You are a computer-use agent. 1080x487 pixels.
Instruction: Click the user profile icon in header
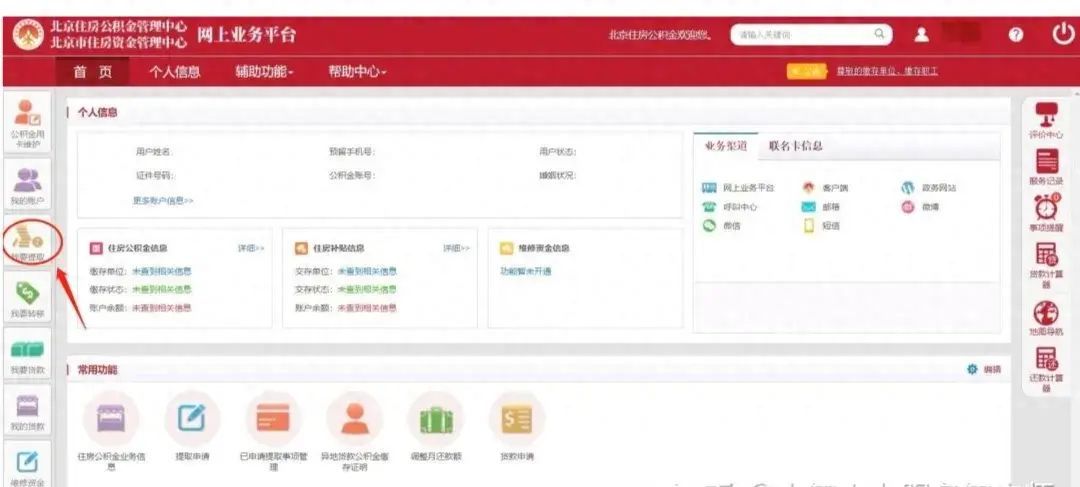tap(922, 35)
